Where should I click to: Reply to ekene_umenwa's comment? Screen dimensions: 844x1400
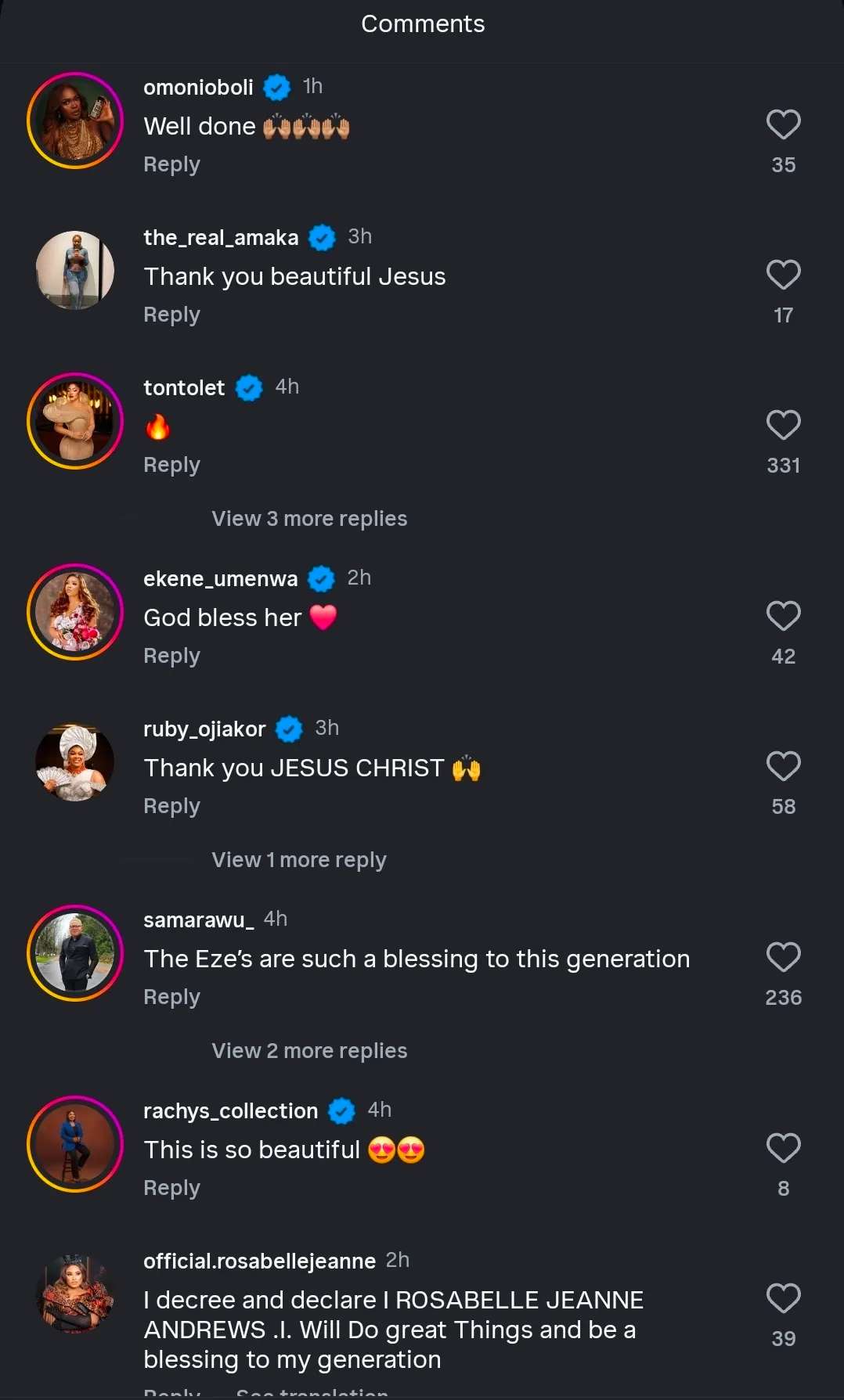(x=171, y=656)
